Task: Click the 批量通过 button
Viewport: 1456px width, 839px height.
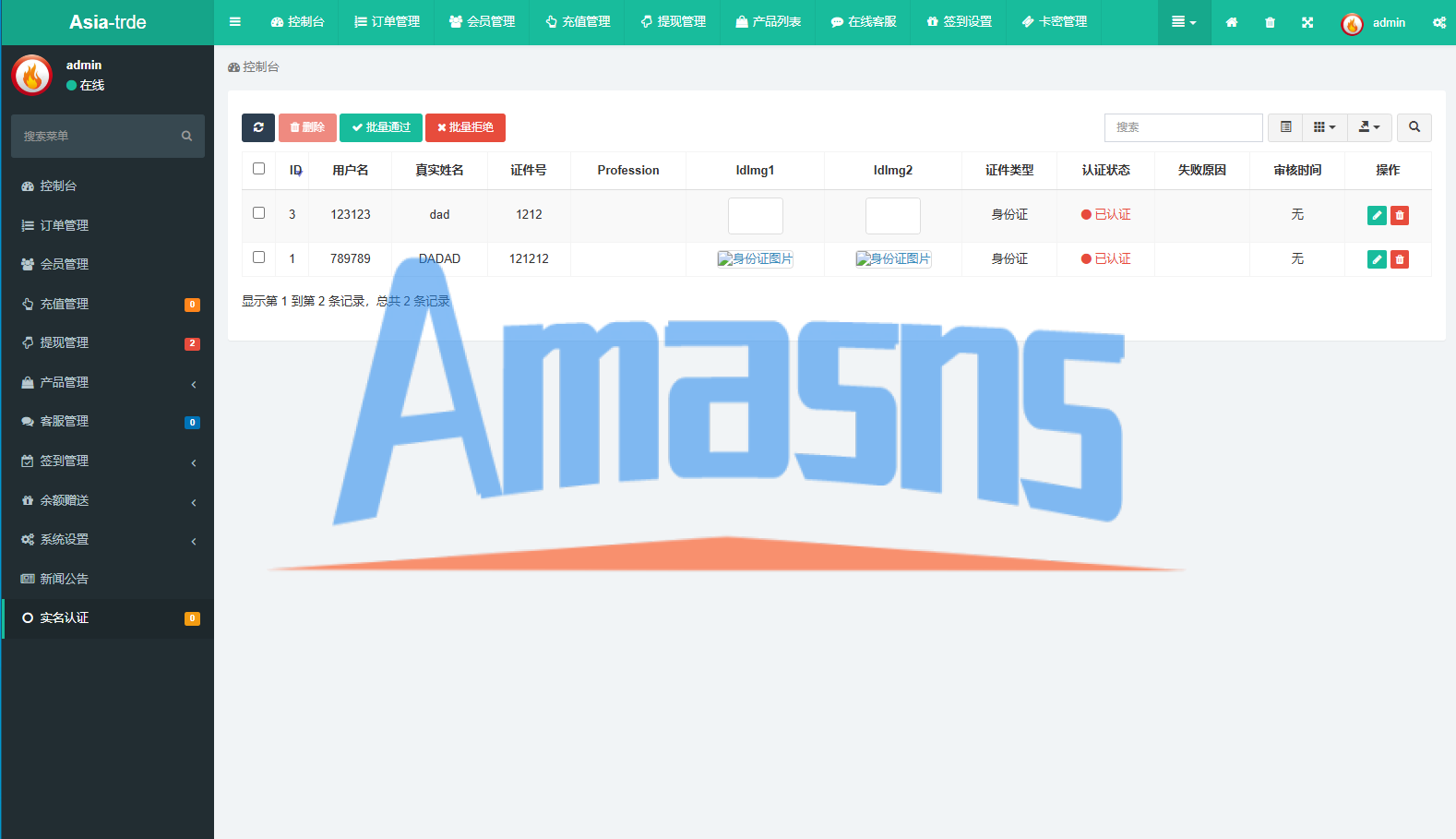Action: coord(381,127)
